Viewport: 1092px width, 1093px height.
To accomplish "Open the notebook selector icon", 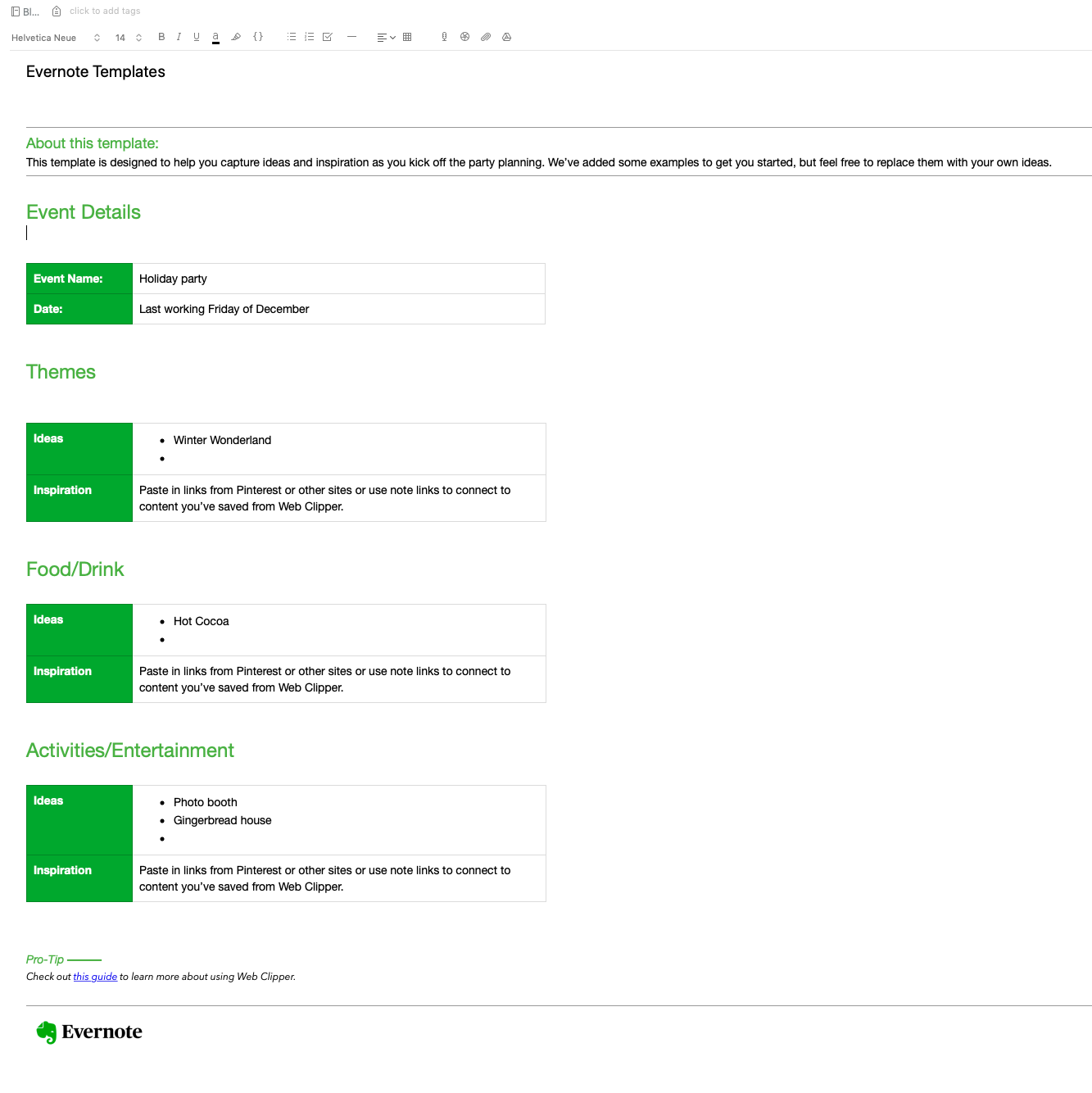I will coord(16,11).
